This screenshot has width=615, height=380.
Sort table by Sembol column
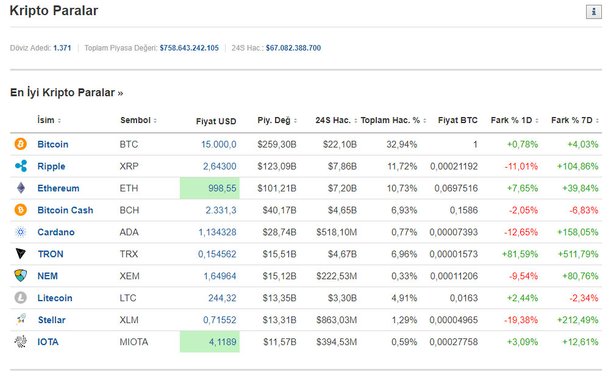click(138, 120)
